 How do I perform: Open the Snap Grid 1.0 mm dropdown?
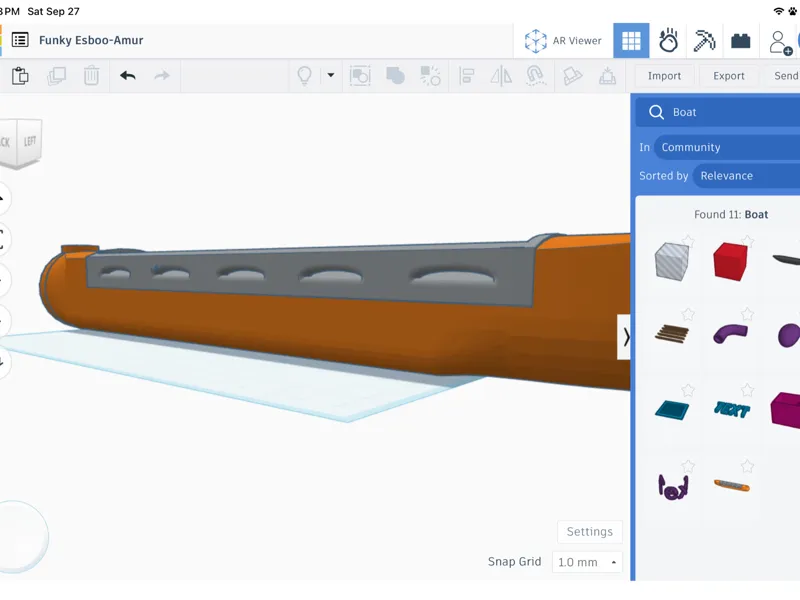pos(587,562)
